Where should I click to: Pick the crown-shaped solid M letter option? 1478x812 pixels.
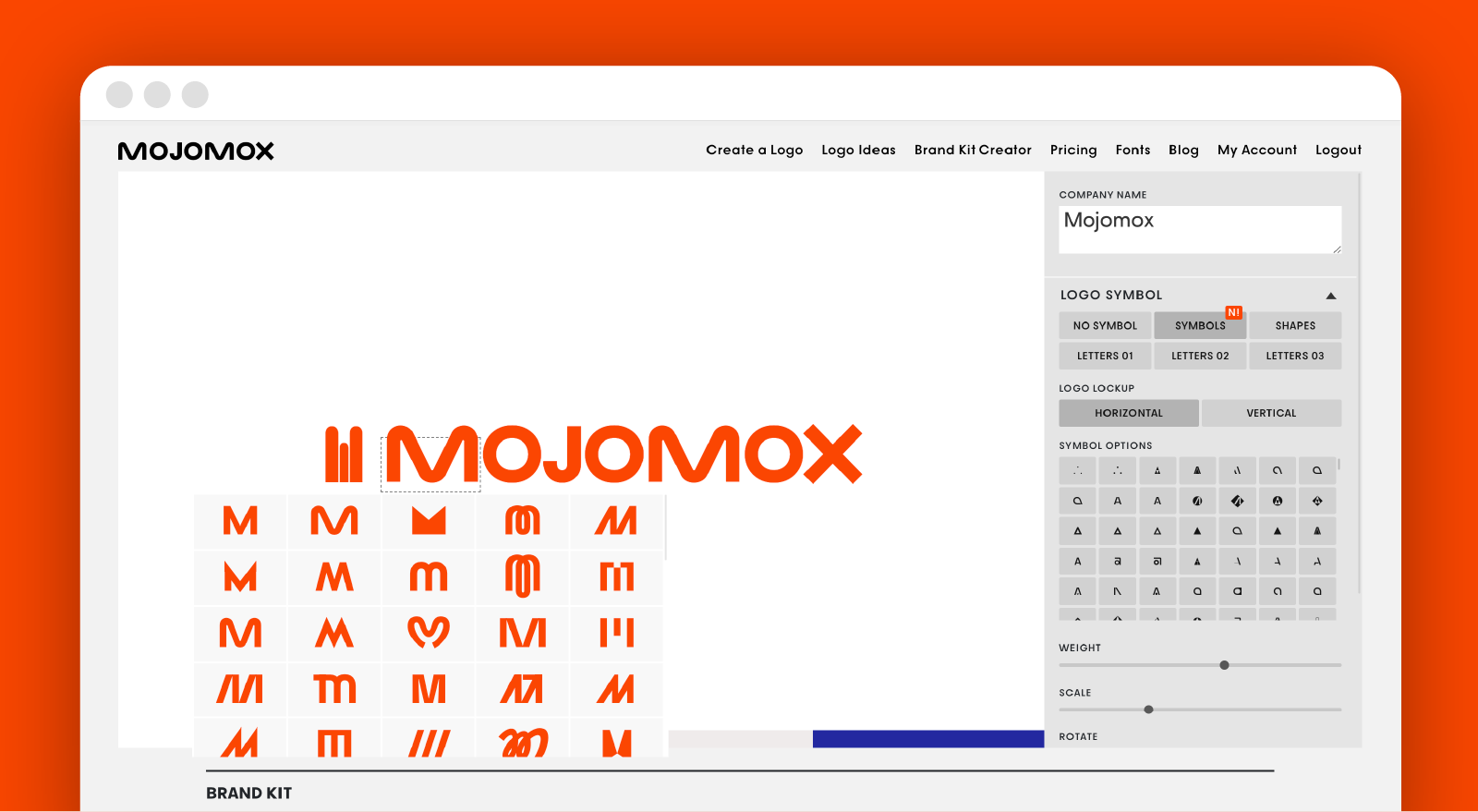tap(429, 521)
